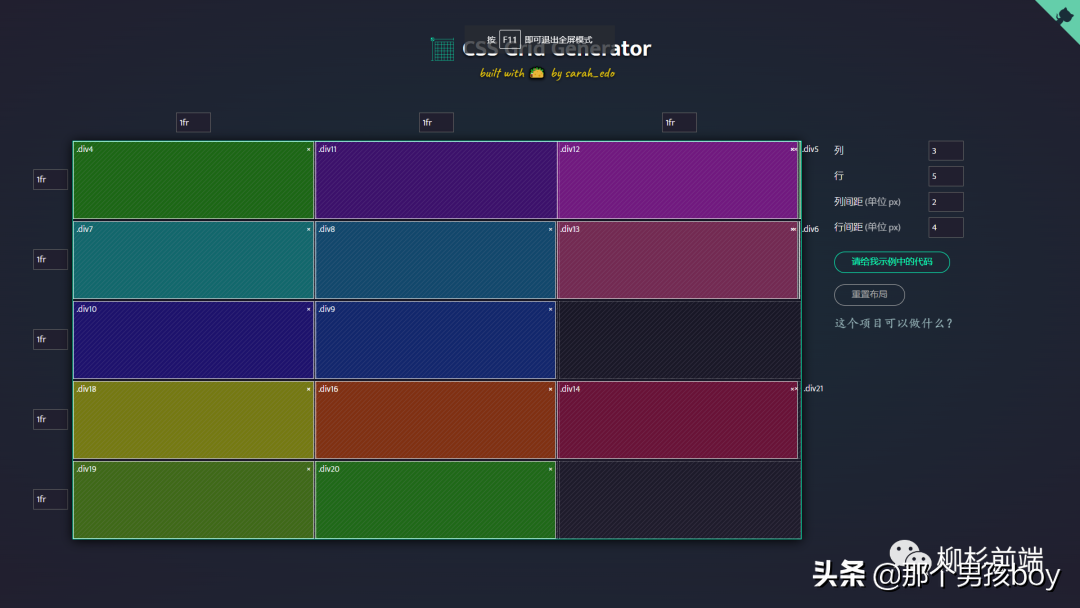Select the magenta div12 cell

[678, 180]
